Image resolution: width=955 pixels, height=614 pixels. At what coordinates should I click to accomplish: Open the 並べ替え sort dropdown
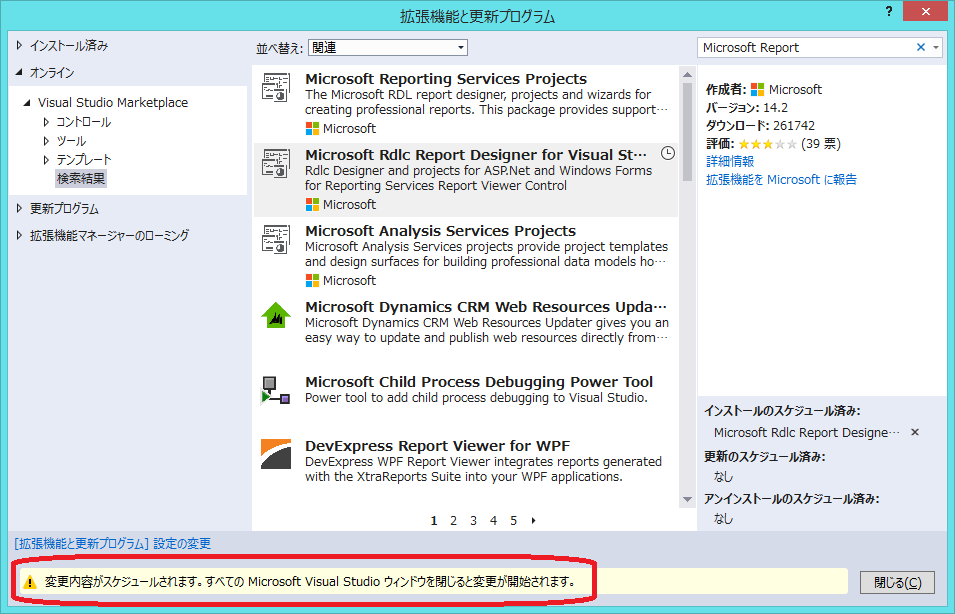(x=388, y=48)
